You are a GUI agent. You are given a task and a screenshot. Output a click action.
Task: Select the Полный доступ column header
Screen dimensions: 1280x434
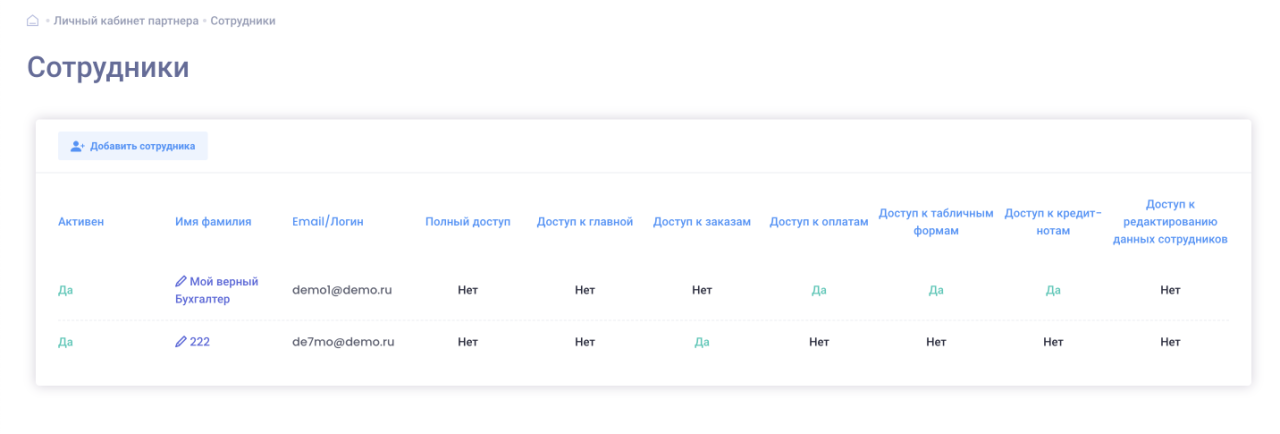point(467,222)
